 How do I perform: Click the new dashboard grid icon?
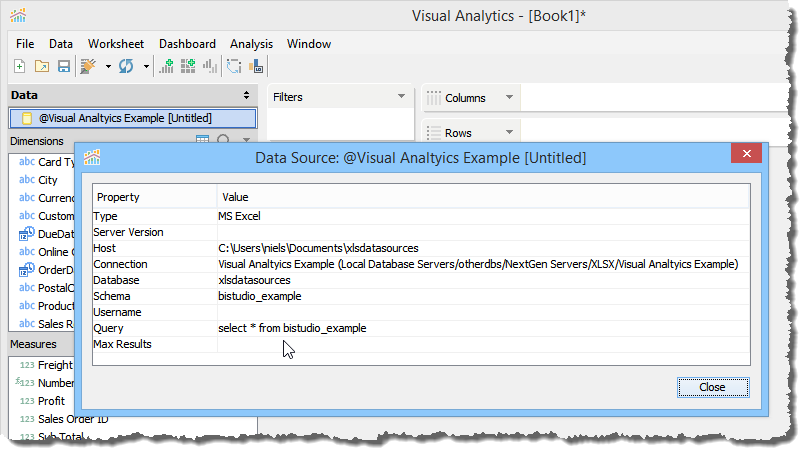(188, 67)
